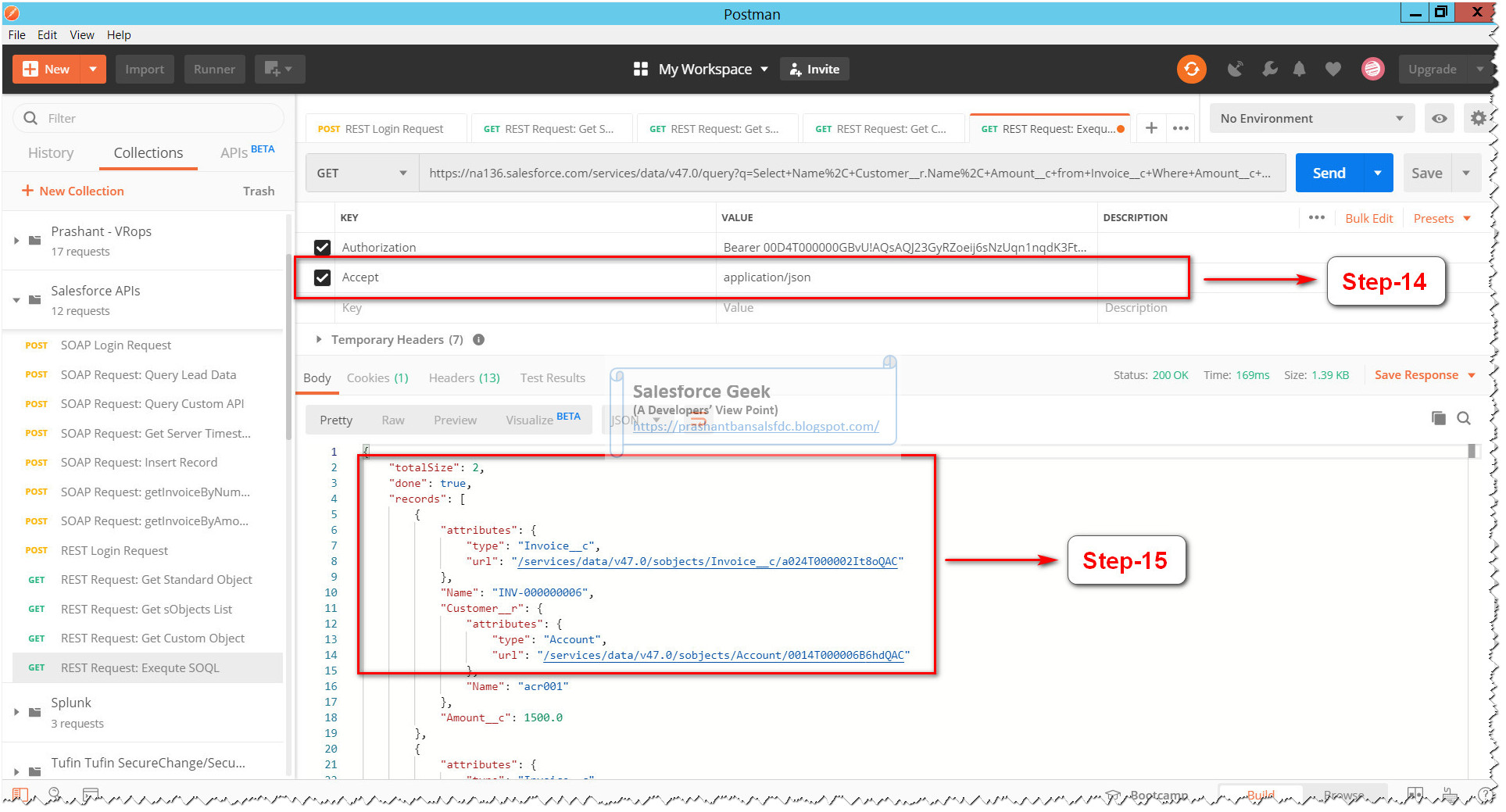This screenshot has width=1506, height=812.
Task: Click the New window icon in toolbar
Action: point(278,69)
